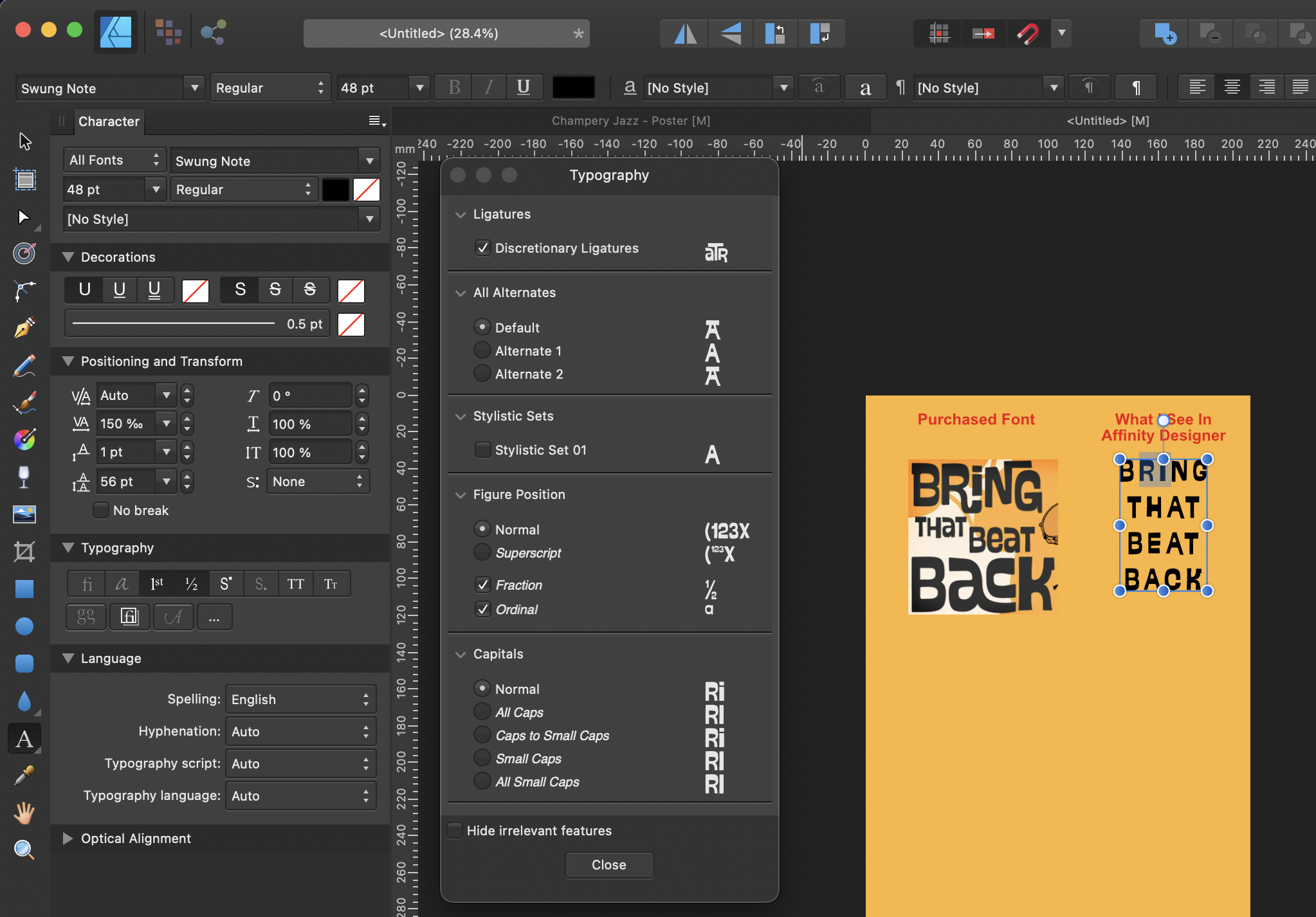Select the Pen tool

(24, 327)
